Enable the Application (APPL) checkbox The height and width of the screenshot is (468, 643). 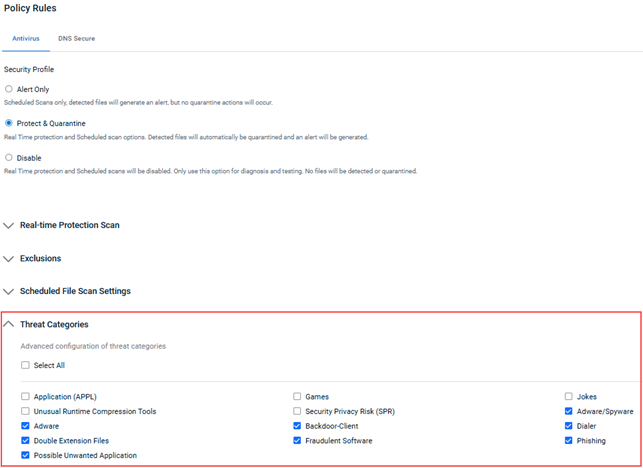(x=25, y=397)
